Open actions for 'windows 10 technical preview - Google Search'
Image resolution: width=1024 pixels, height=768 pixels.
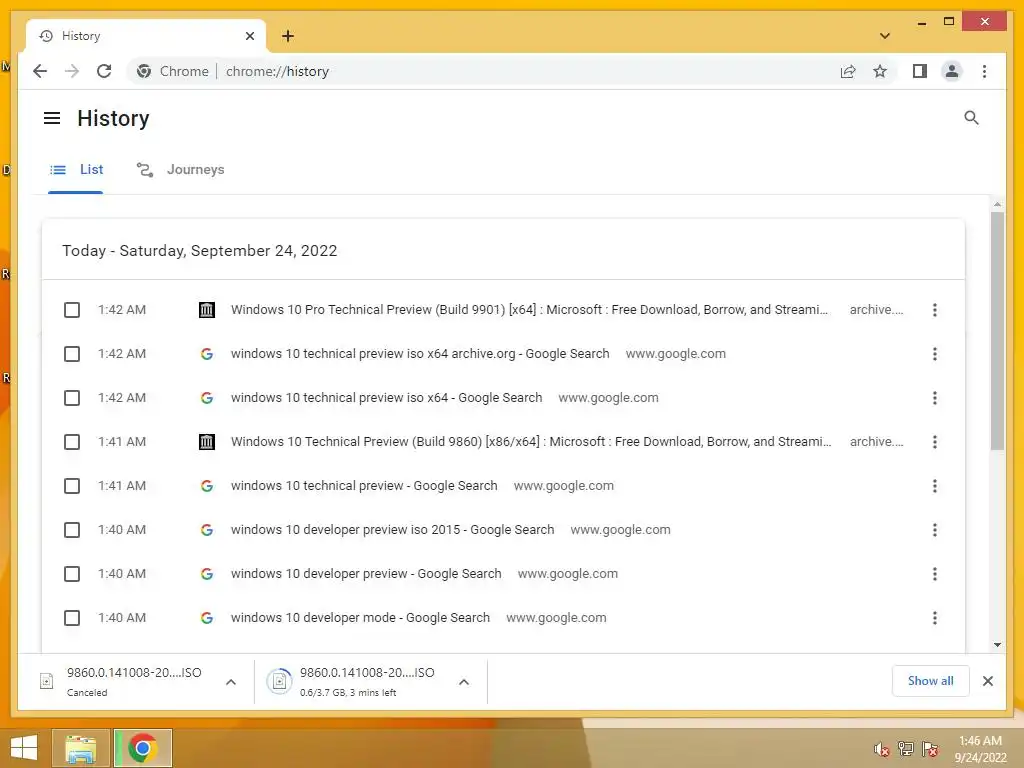(935, 486)
